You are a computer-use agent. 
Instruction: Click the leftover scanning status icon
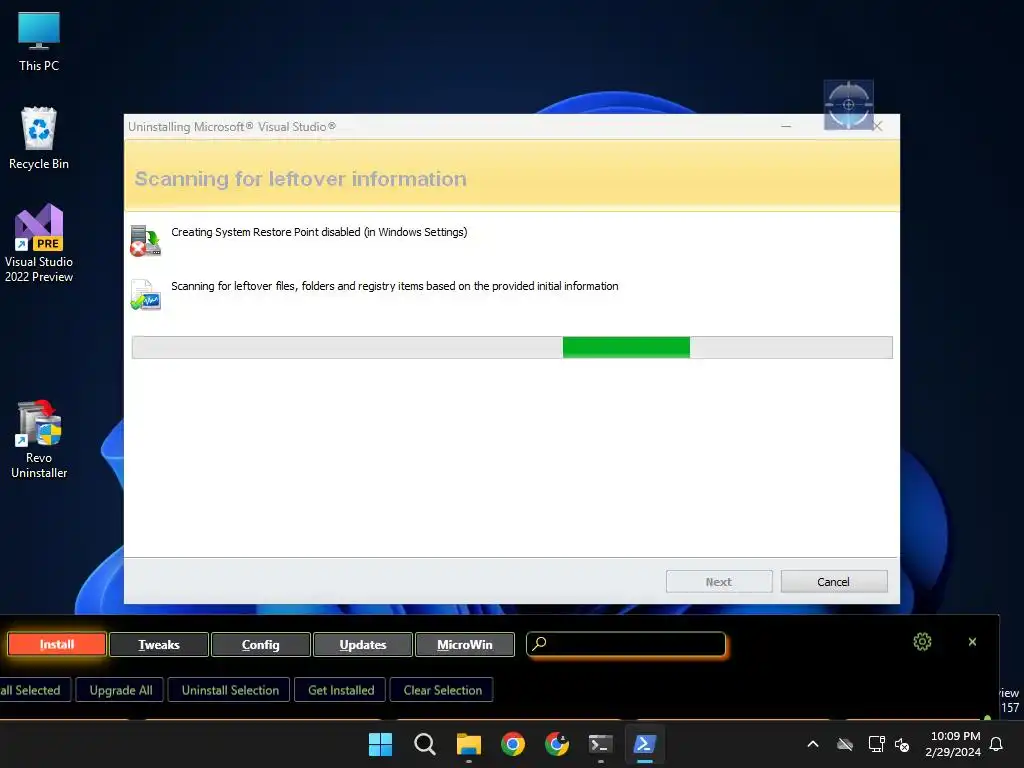(x=145, y=295)
